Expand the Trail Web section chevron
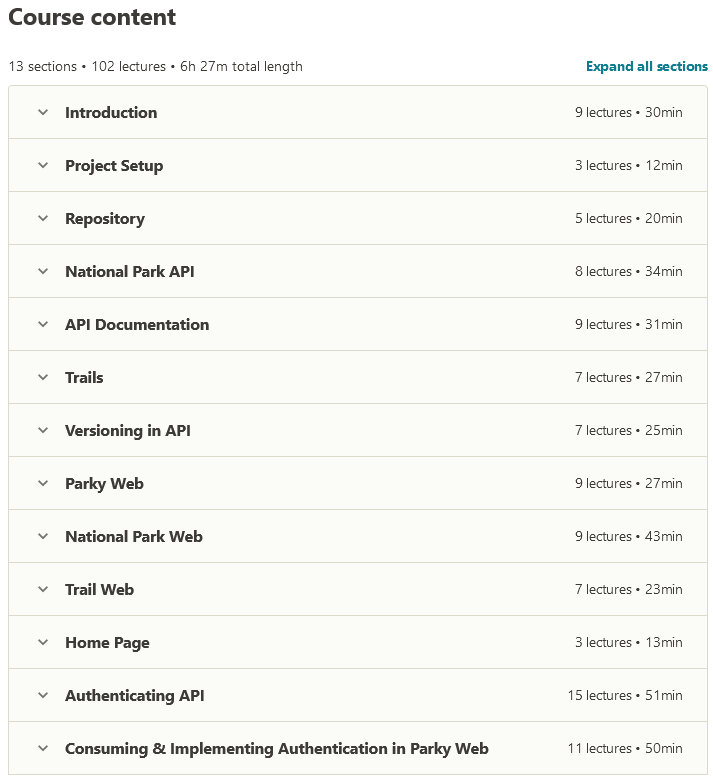 [43, 590]
